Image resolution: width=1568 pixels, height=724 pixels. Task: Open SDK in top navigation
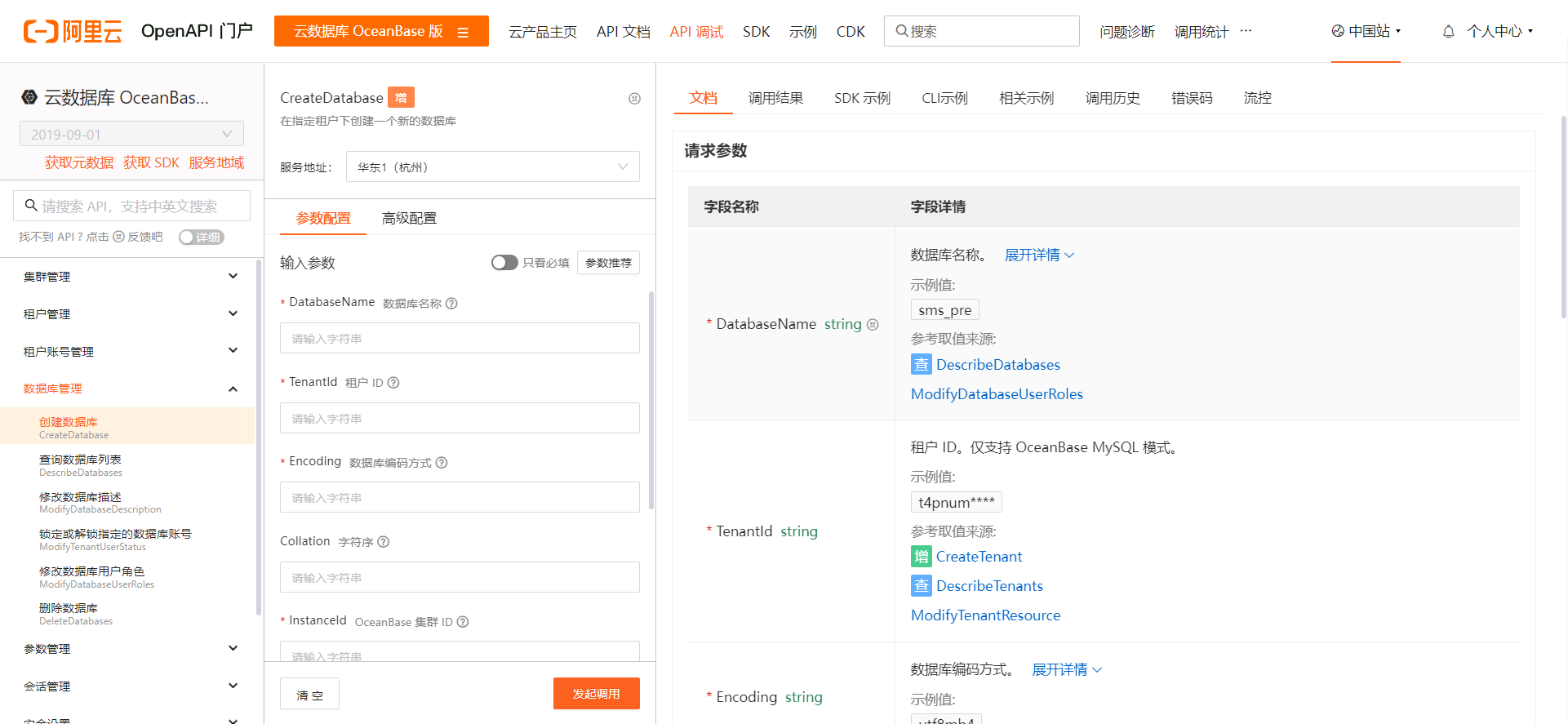pos(757,32)
